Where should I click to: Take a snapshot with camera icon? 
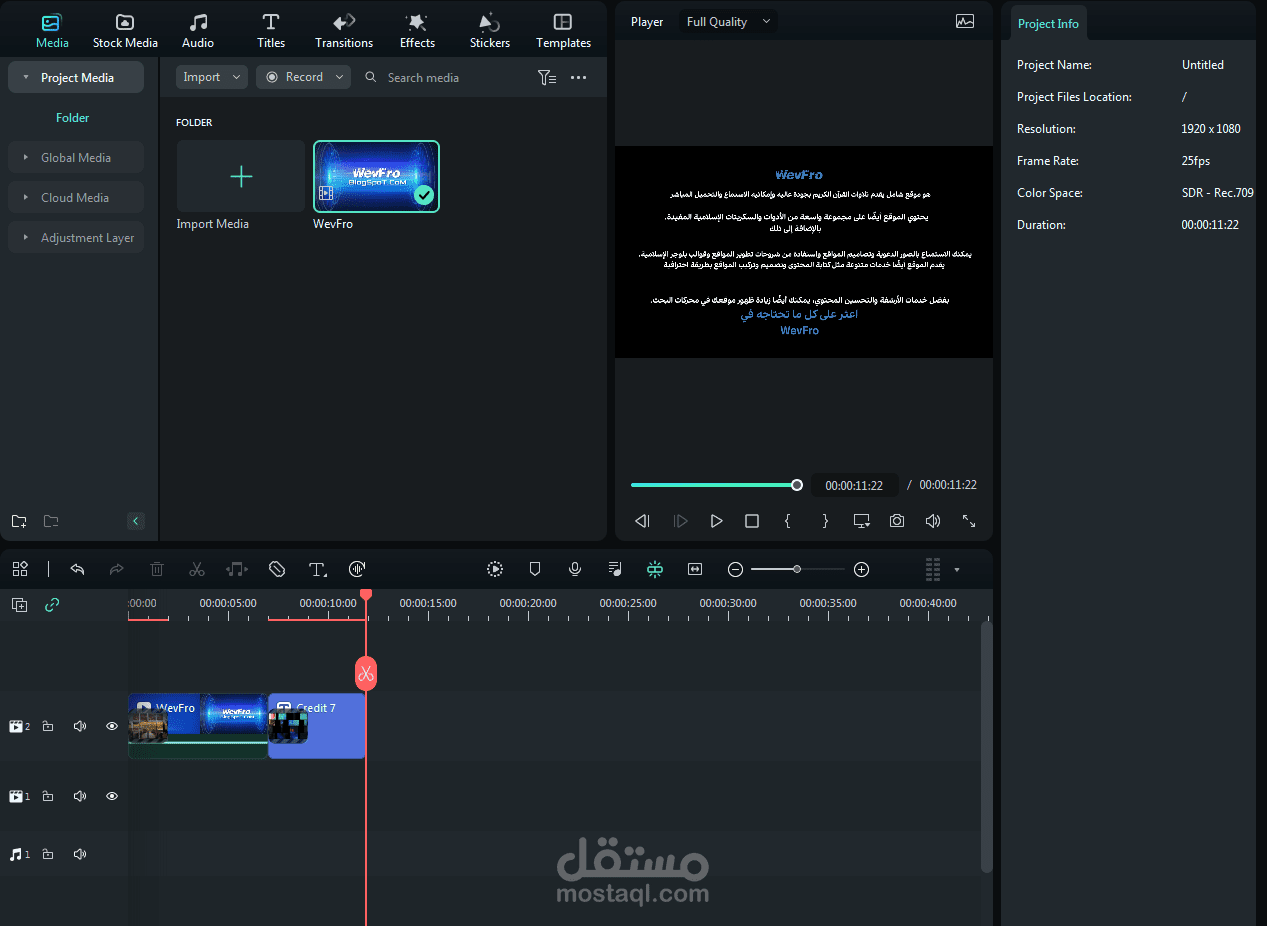tap(897, 521)
